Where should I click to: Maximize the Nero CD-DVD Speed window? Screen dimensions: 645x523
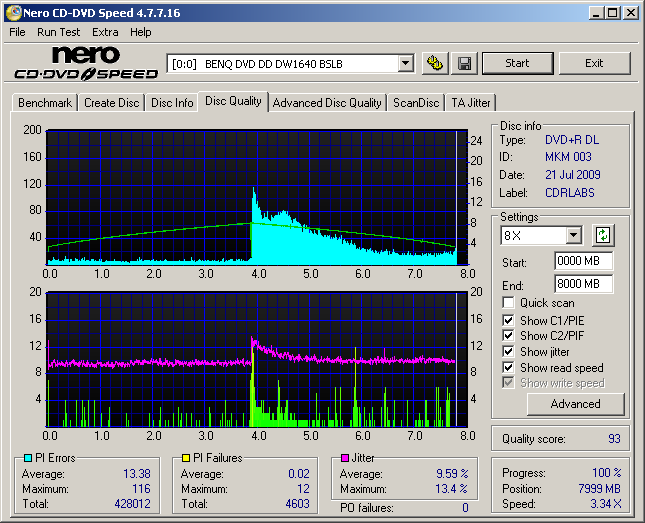(613, 13)
